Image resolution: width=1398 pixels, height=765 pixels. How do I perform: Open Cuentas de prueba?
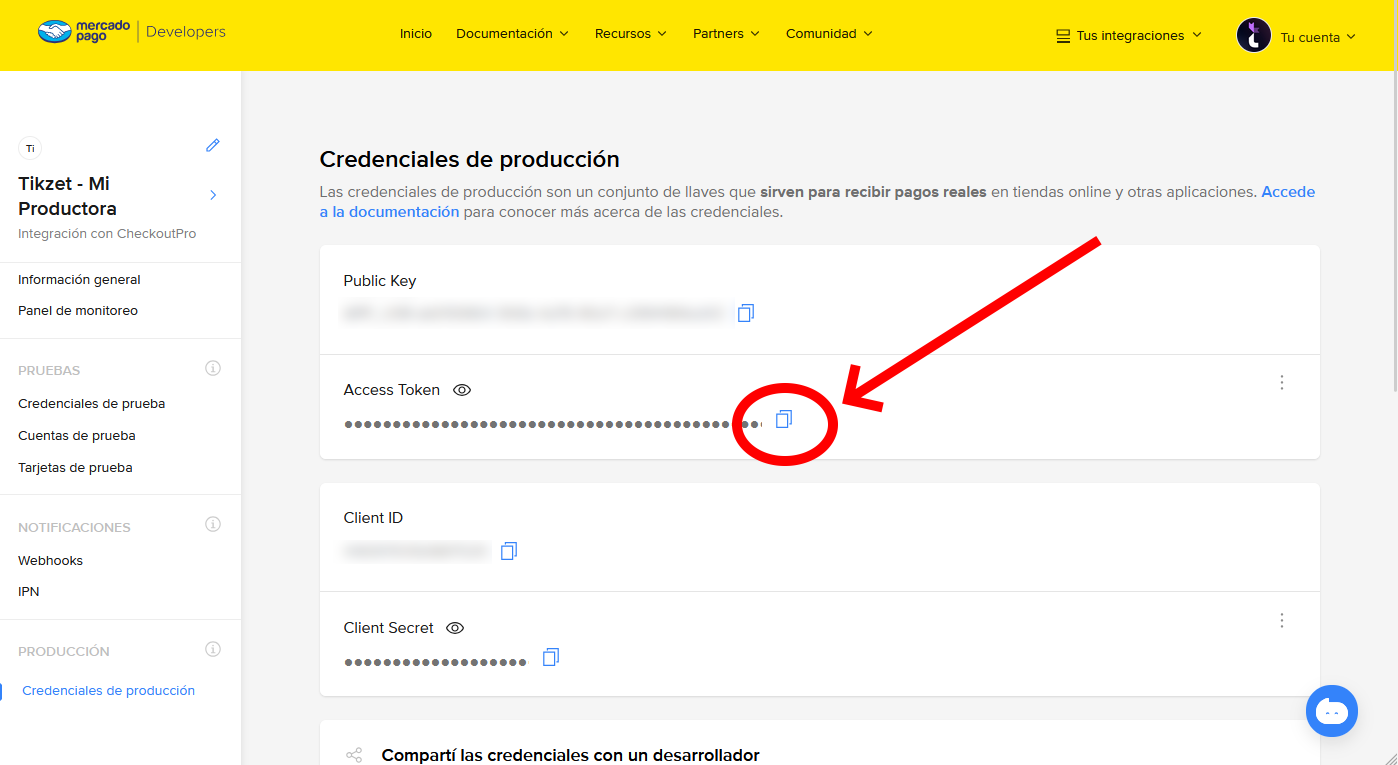click(x=76, y=436)
